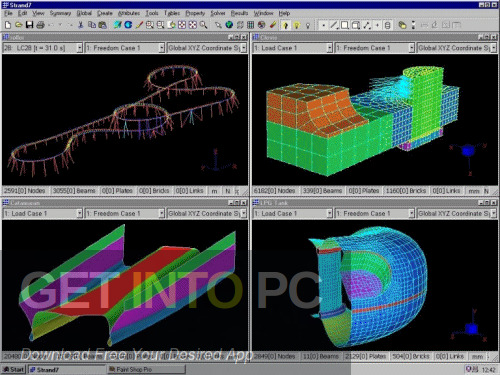Click the Windows Start button
The height and width of the screenshot is (375, 500).
point(14,369)
